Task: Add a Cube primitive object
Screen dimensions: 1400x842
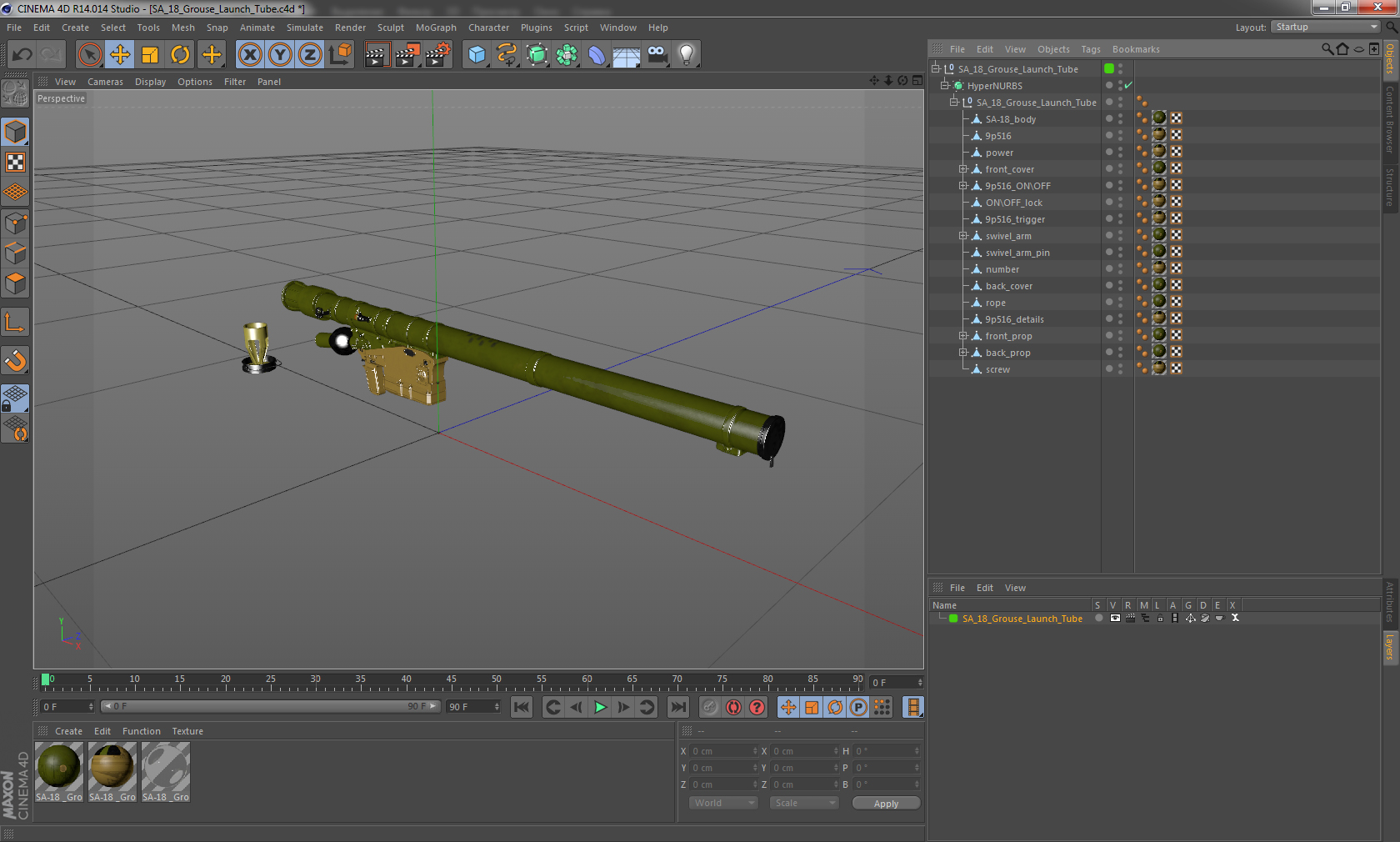Action: (477, 55)
